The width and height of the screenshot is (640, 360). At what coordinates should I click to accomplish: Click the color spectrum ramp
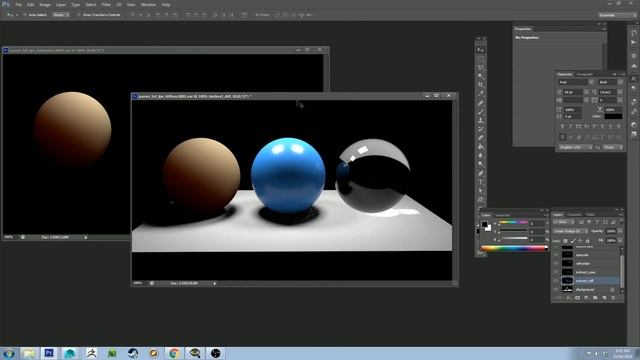[514, 248]
